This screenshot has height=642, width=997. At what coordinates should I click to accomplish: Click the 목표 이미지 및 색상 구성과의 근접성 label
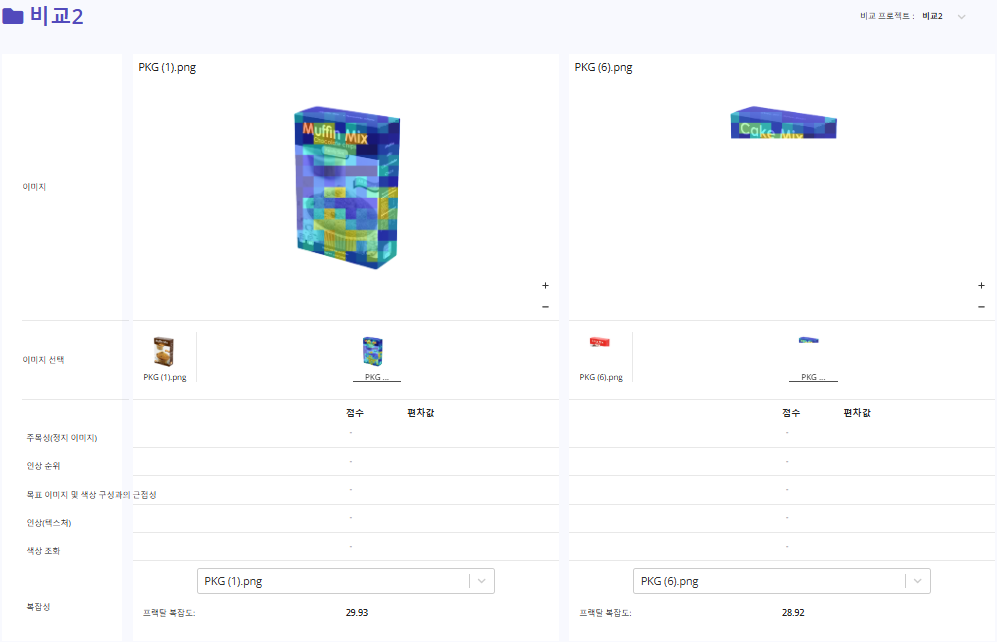pyautogui.click(x=91, y=495)
